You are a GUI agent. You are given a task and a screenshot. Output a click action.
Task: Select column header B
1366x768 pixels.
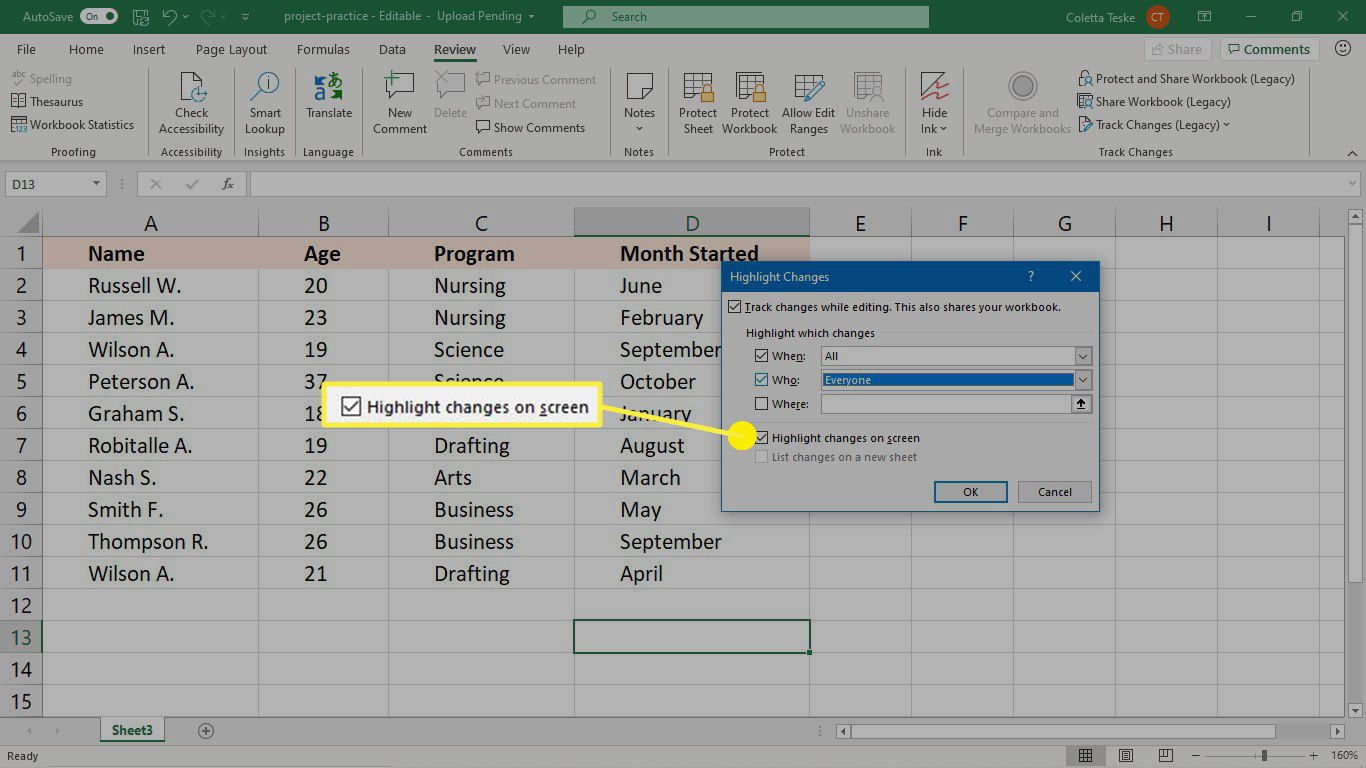(x=323, y=223)
